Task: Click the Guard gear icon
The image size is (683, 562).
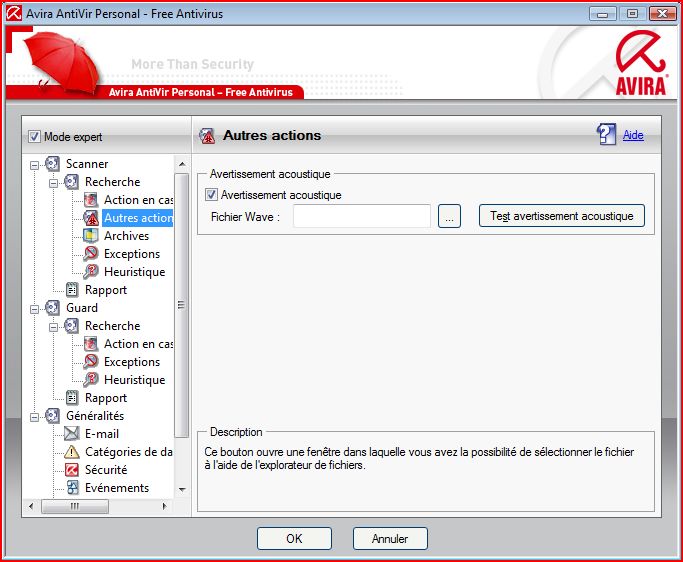Action: pyautogui.click(x=52, y=308)
